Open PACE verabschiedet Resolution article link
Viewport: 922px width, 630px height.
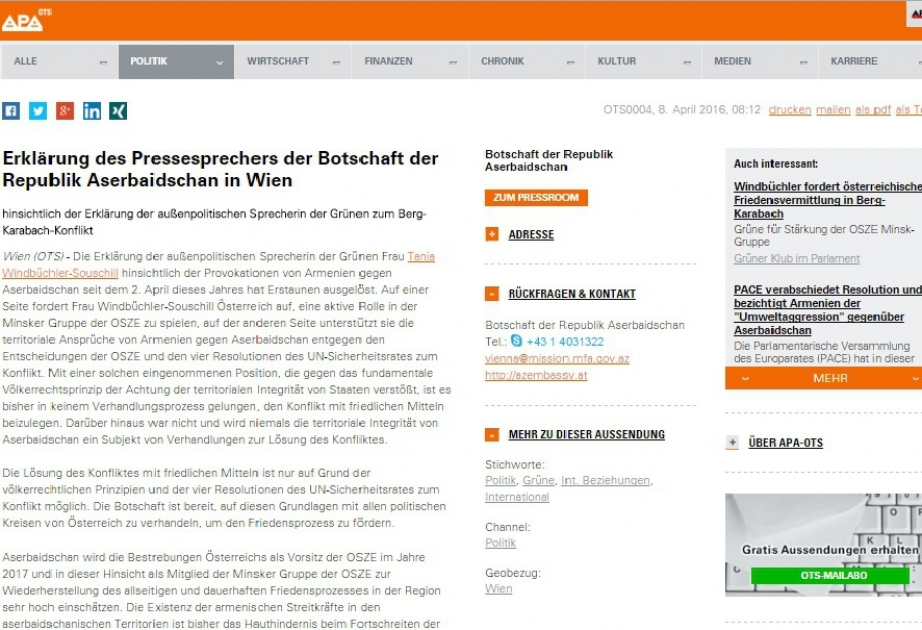click(x=828, y=310)
